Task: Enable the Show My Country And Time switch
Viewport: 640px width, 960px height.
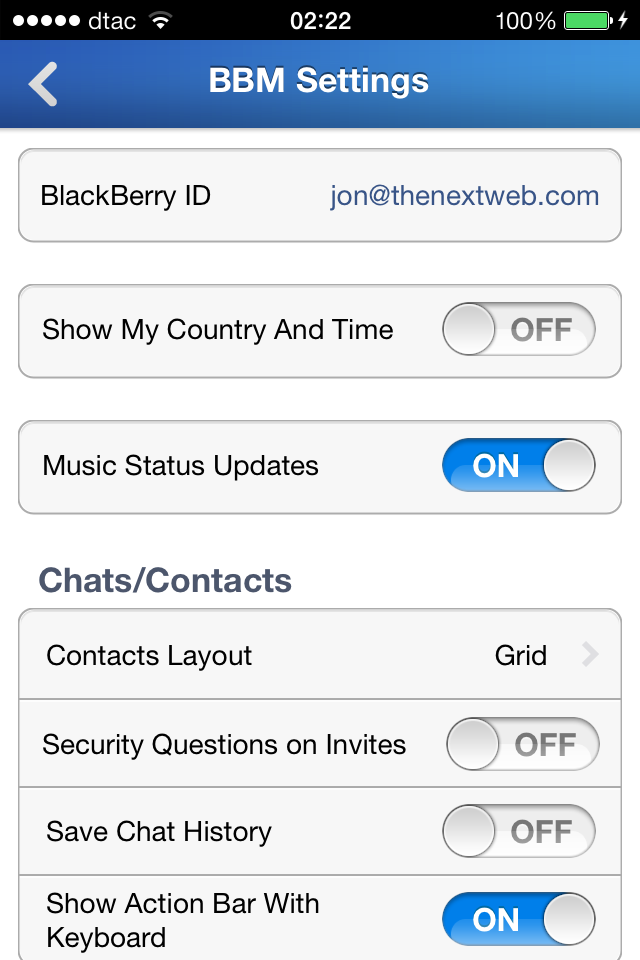Action: click(519, 329)
